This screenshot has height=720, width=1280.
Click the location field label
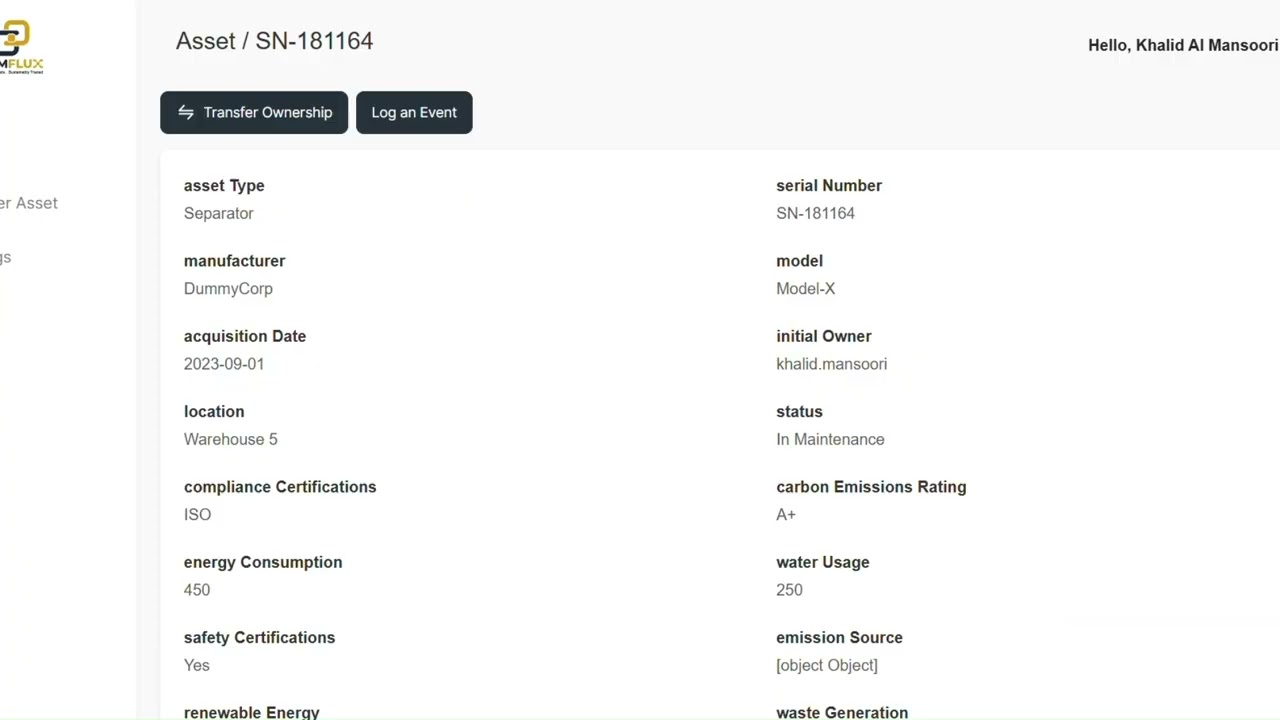point(214,412)
